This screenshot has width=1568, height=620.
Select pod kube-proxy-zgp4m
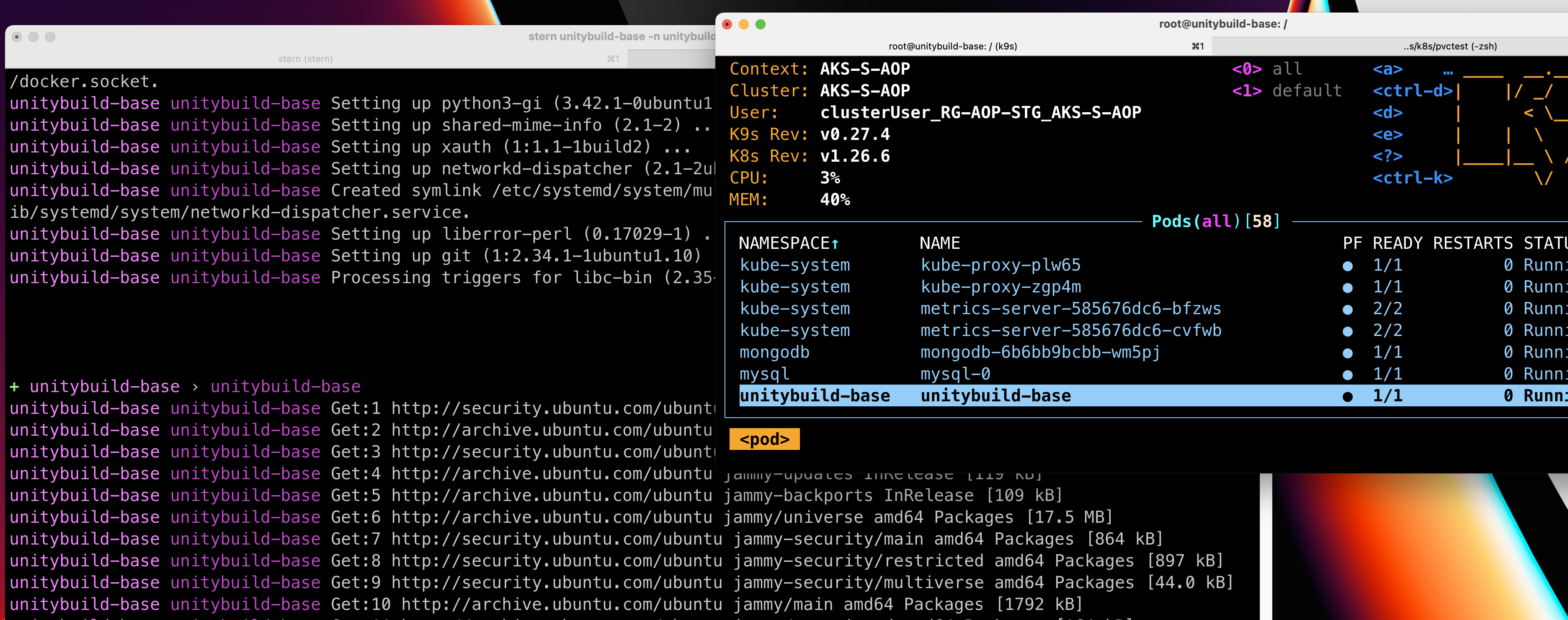[1000, 287]
